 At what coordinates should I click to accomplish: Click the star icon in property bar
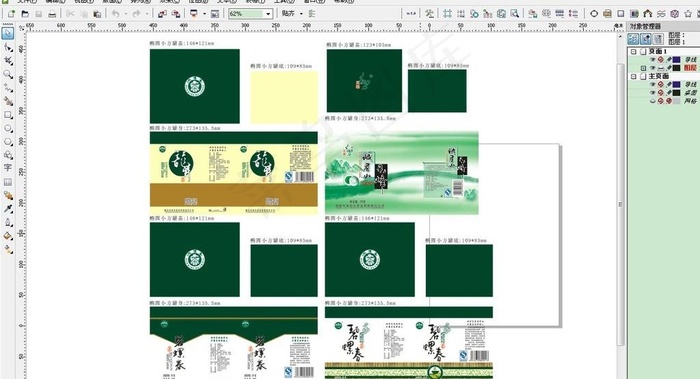[688, 14]
